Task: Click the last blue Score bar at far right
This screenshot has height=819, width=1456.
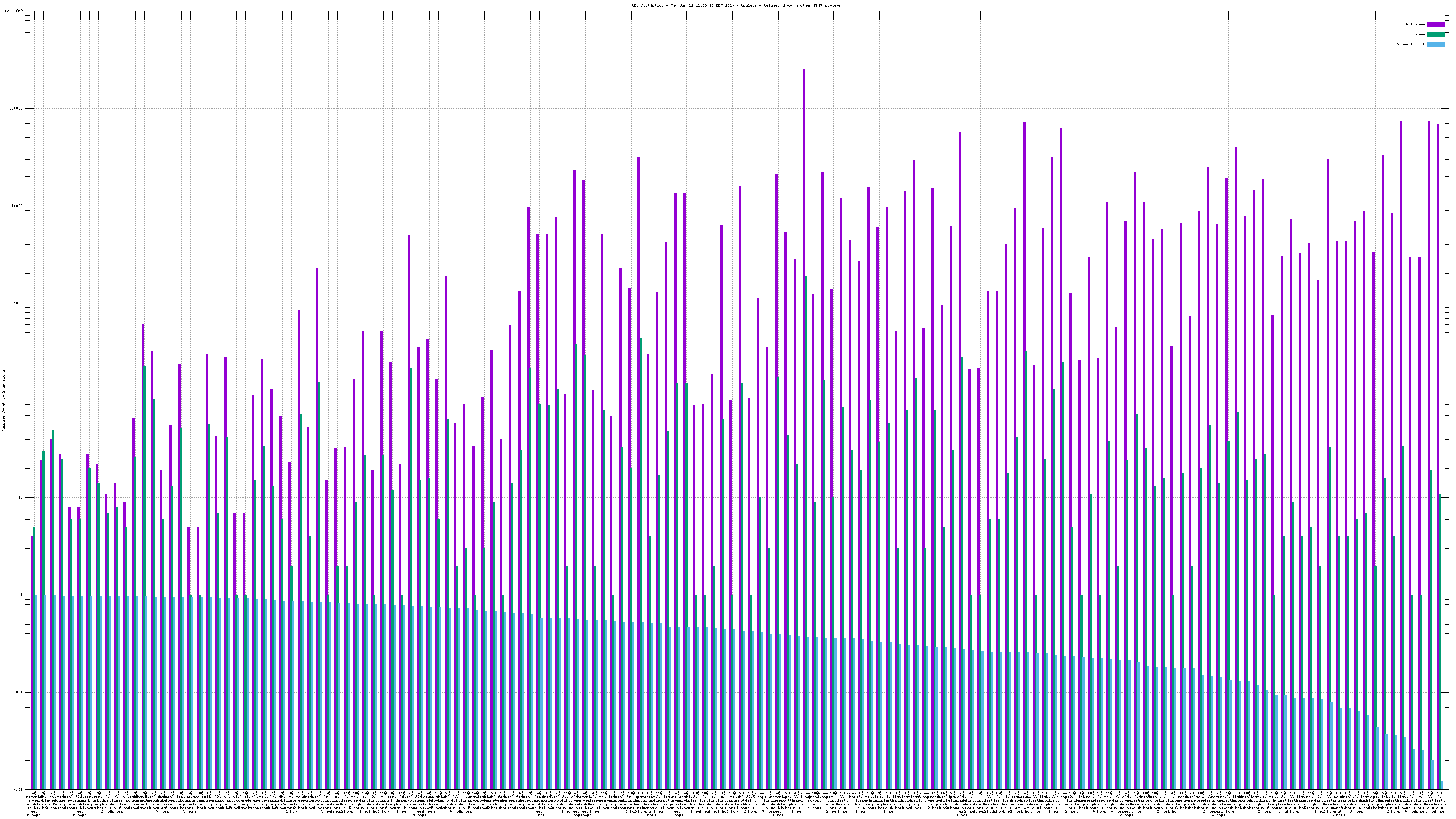Action: tap(1442, 785)
